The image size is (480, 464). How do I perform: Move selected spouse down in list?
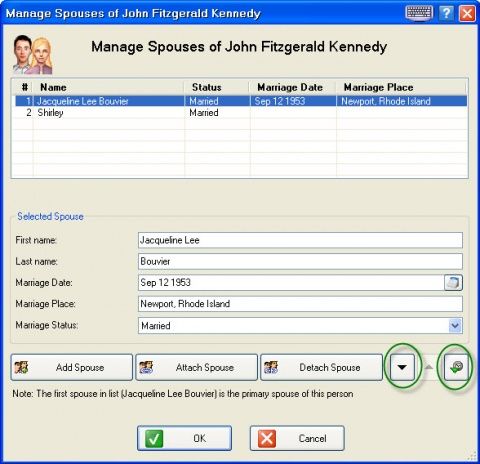tap(402, 367)
